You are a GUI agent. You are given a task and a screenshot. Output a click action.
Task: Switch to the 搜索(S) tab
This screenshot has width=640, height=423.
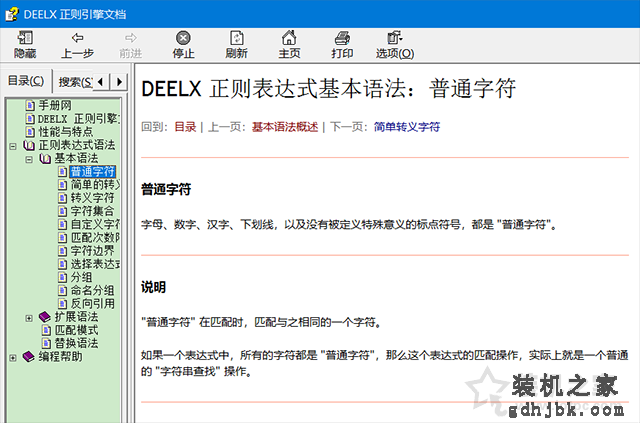point(75,82)
